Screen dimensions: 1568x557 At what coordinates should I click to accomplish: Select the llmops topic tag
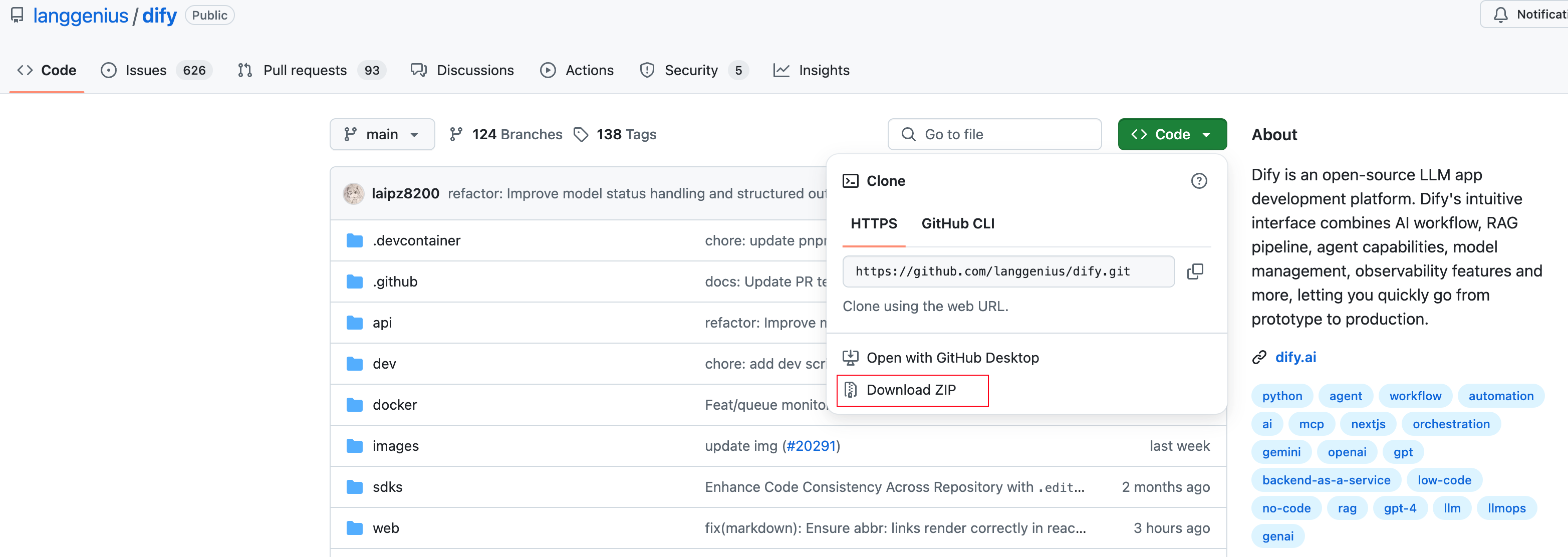coord(1506,508)
